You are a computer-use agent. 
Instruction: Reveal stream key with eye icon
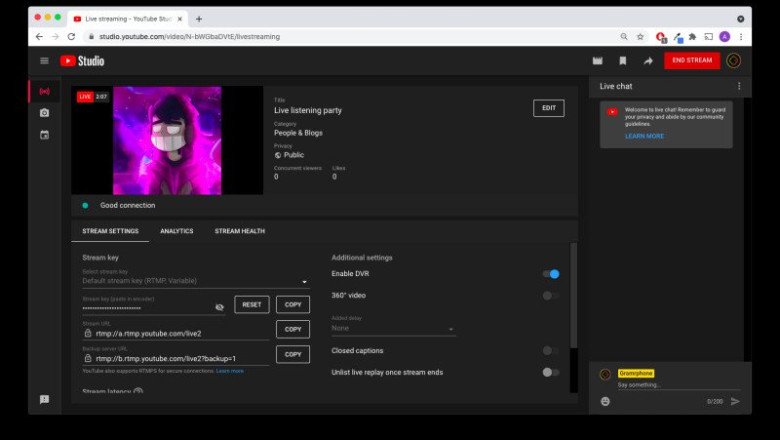[x=220, y=306]
